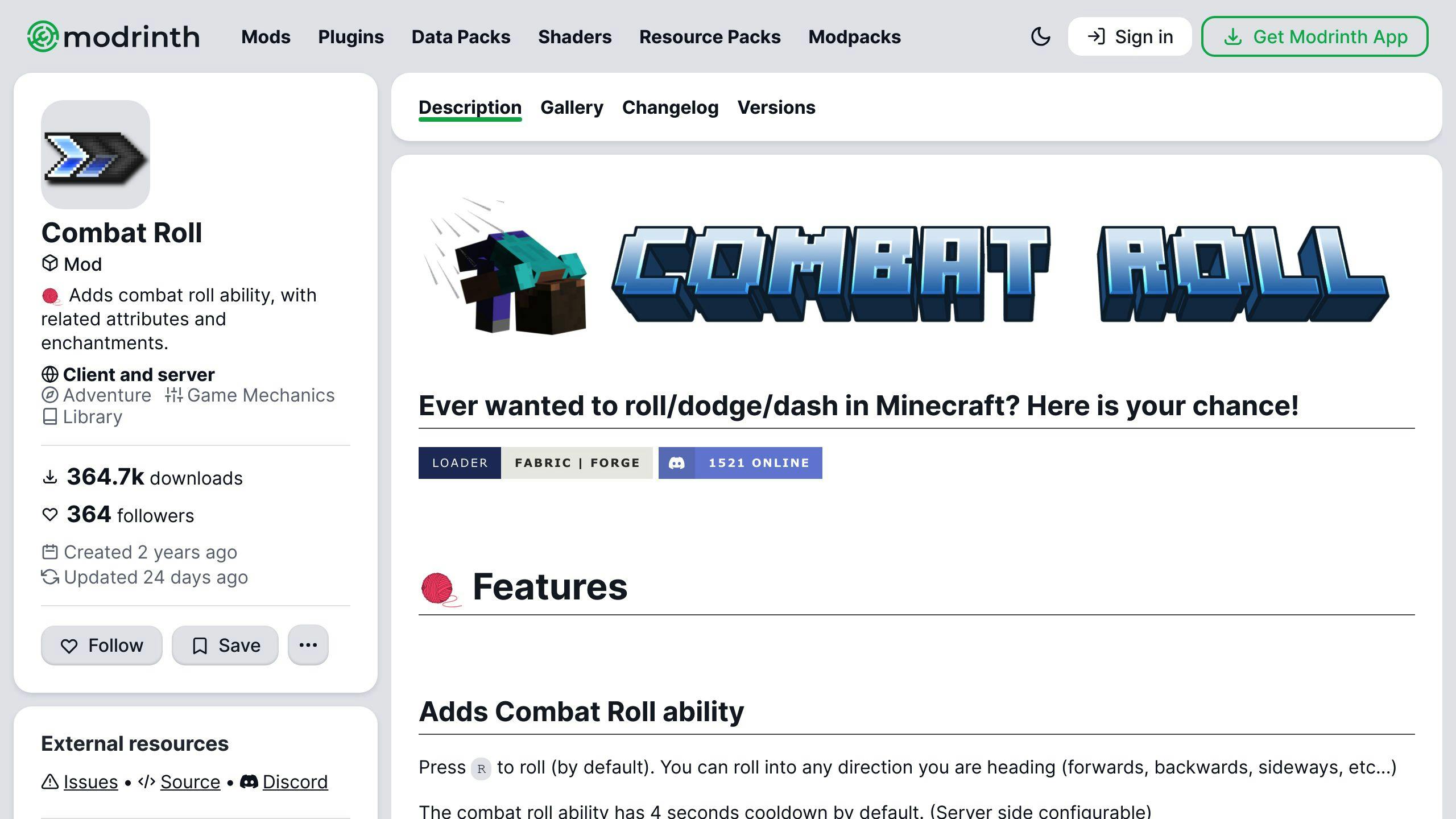The image size is (1456, 819).
Task: Go to Data Packs
Action: [x=461, y=37]
